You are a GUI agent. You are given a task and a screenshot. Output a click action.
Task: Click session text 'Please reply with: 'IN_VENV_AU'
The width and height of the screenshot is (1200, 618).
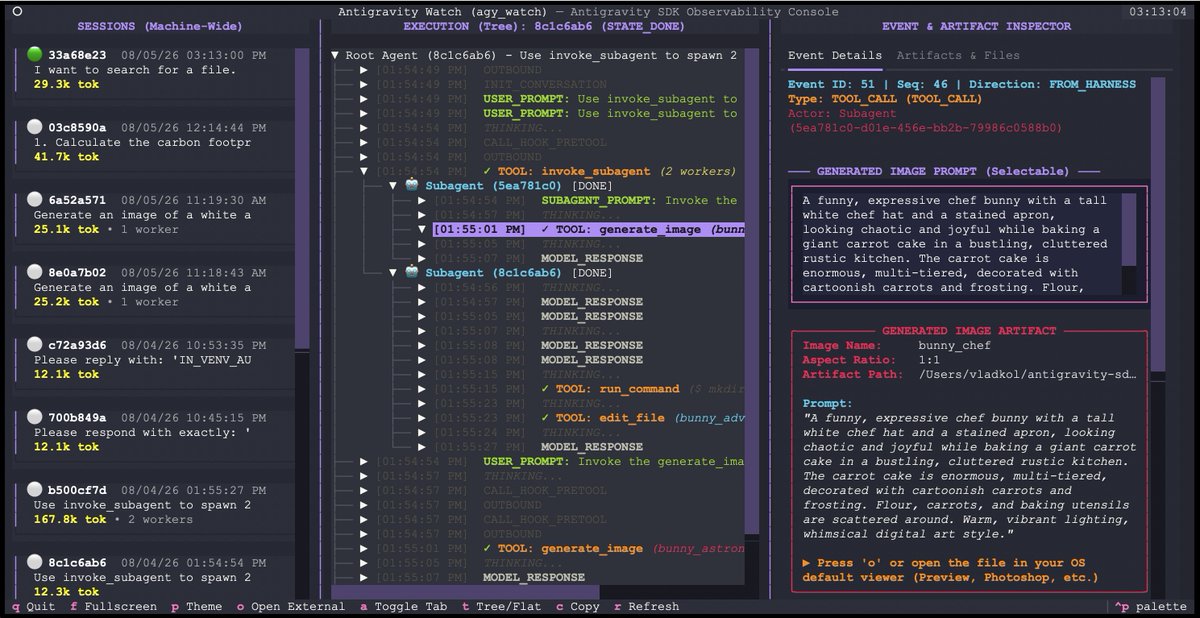pyautogui.click(x=142, y=360)
